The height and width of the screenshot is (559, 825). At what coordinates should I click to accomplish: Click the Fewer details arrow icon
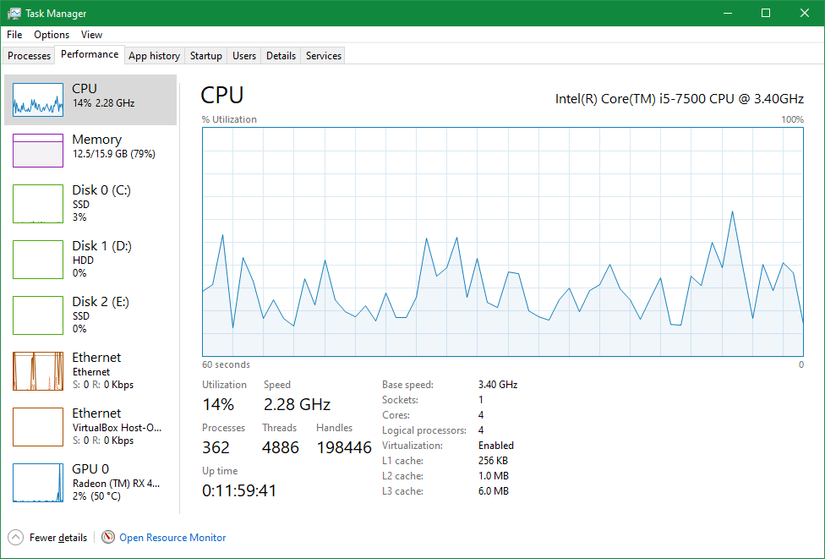[16, 537]
